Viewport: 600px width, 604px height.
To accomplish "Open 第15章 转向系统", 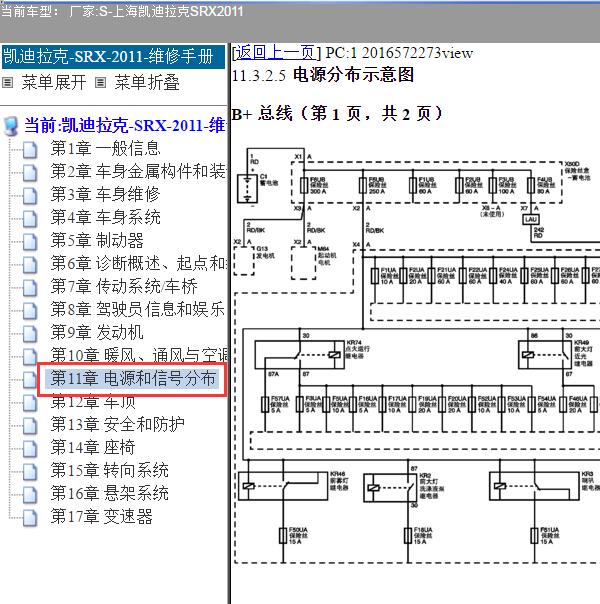I will coord(109,470).
